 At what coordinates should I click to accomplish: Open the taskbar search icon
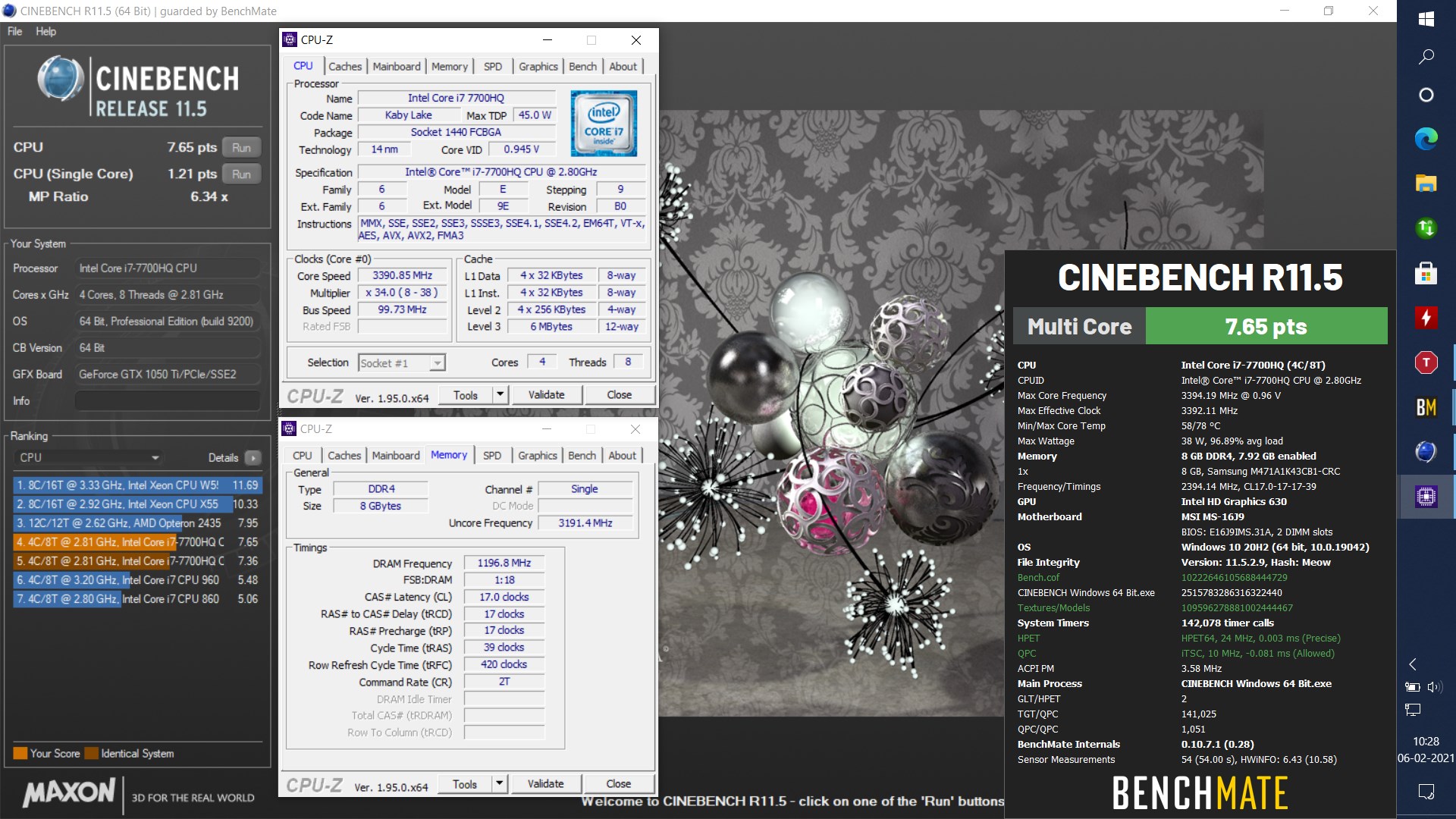(1426, 56)
